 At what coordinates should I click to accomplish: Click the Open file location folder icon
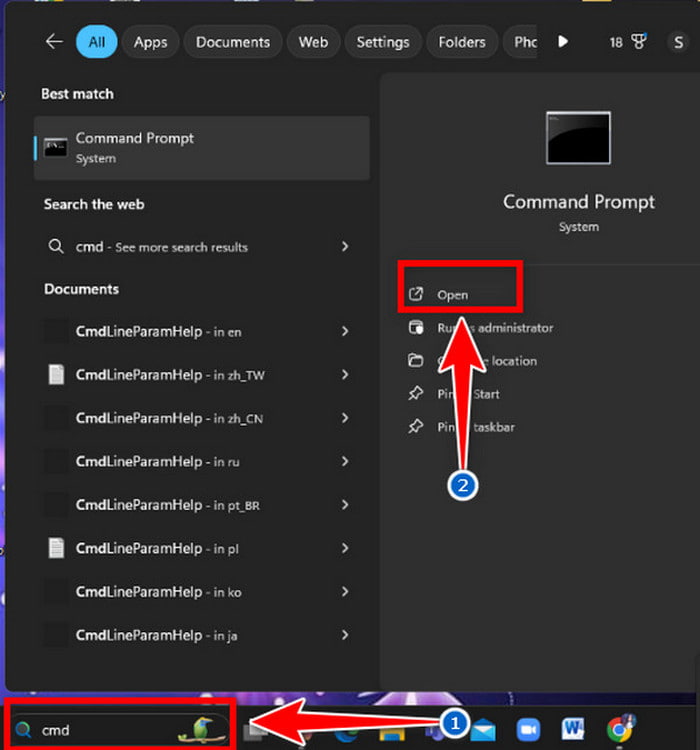point(416,360)
